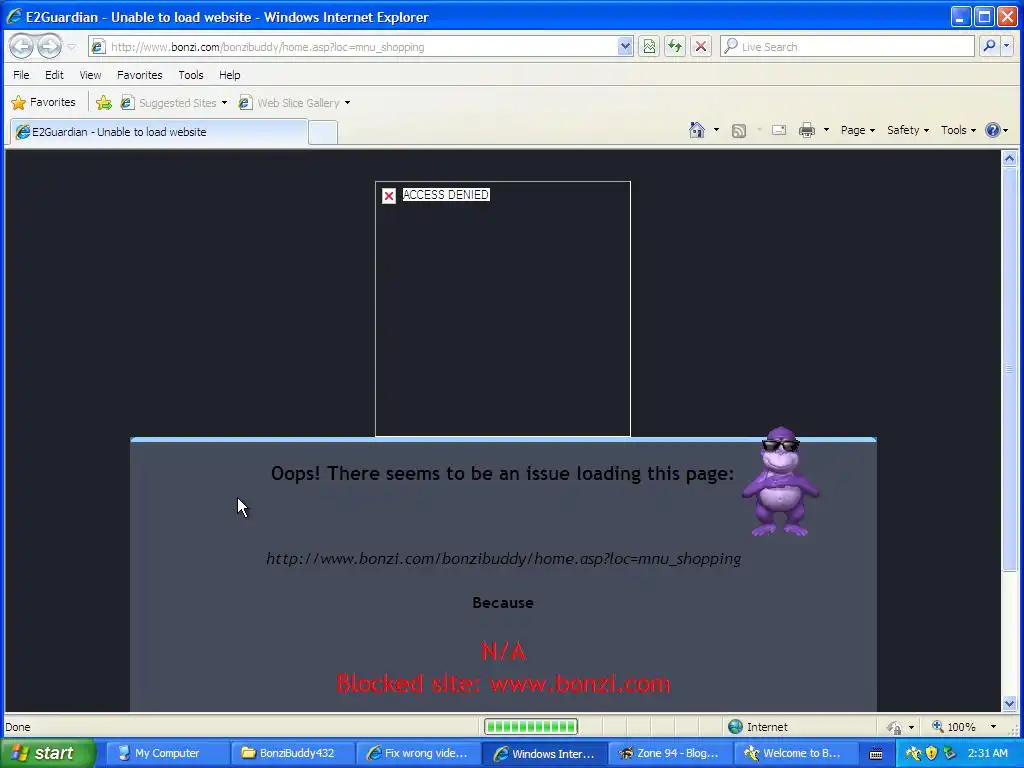Open the Page command menu
Image resolution: width=1024 pixels, height=768 pixels.
[x=857, y=130]
